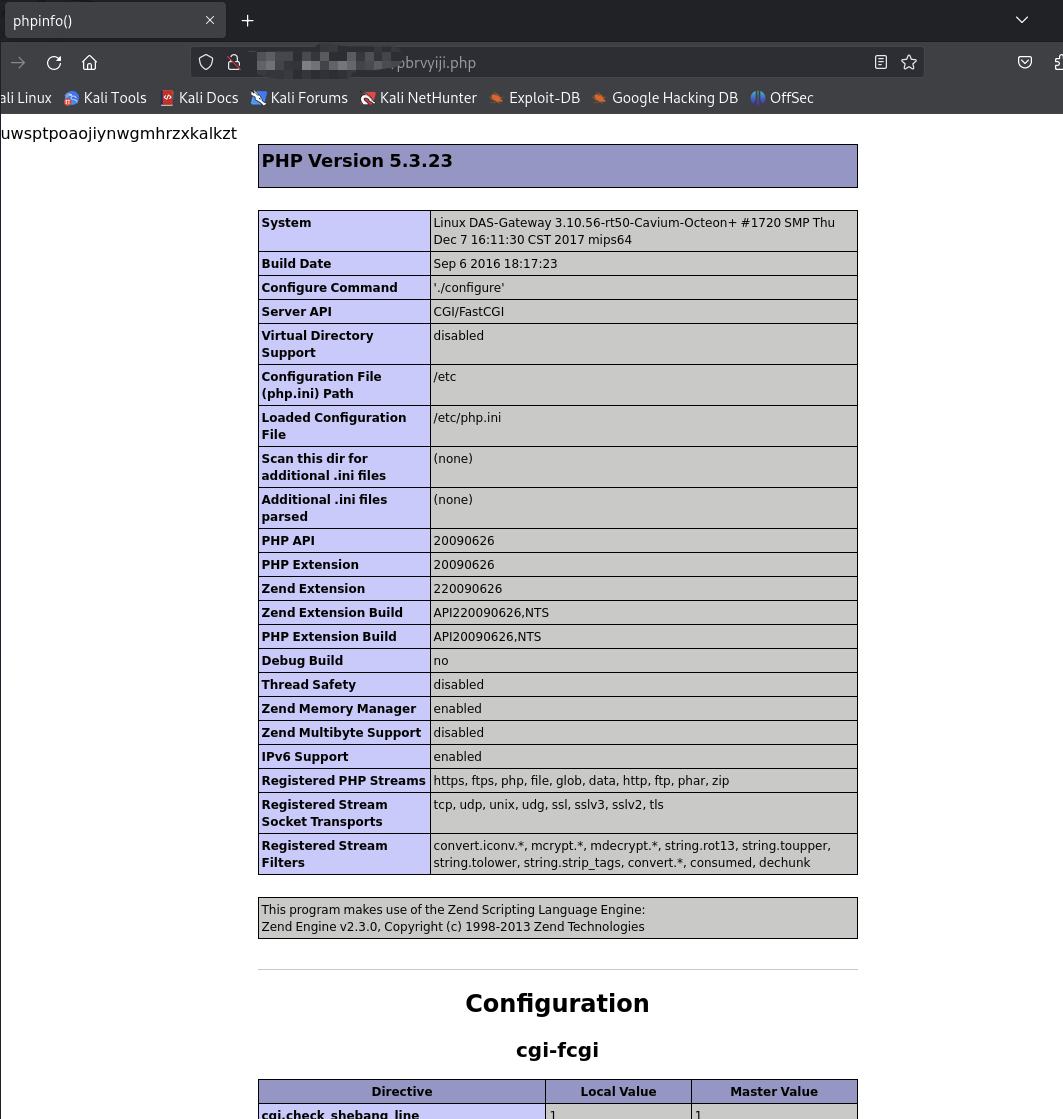This screenshot has height=1119, width=1063.
Task: Click the Zend Multibyte Support label
Action: (x=344, y=733)
